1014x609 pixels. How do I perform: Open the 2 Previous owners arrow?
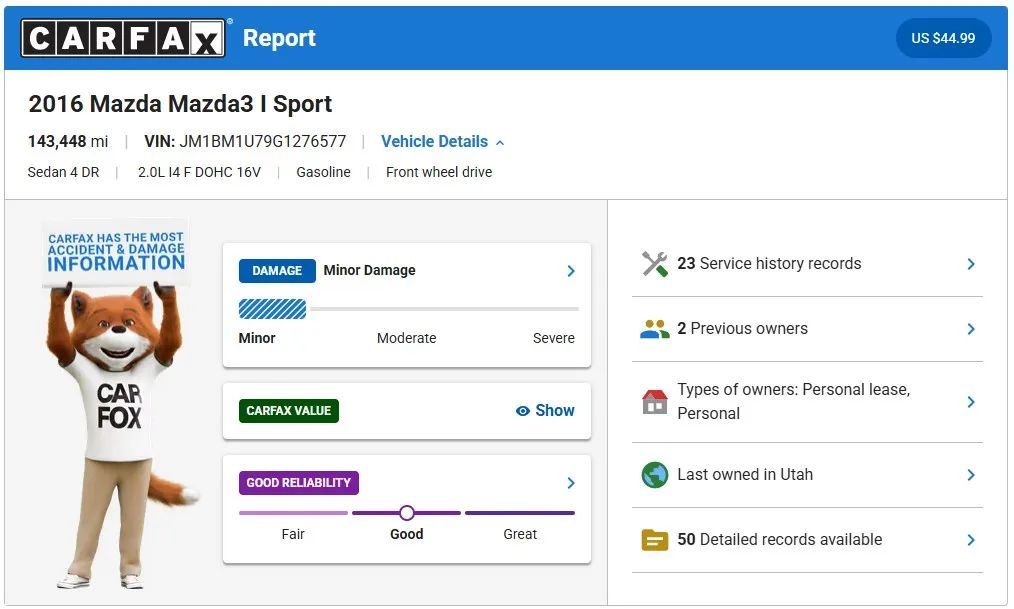tap(970, 329)
